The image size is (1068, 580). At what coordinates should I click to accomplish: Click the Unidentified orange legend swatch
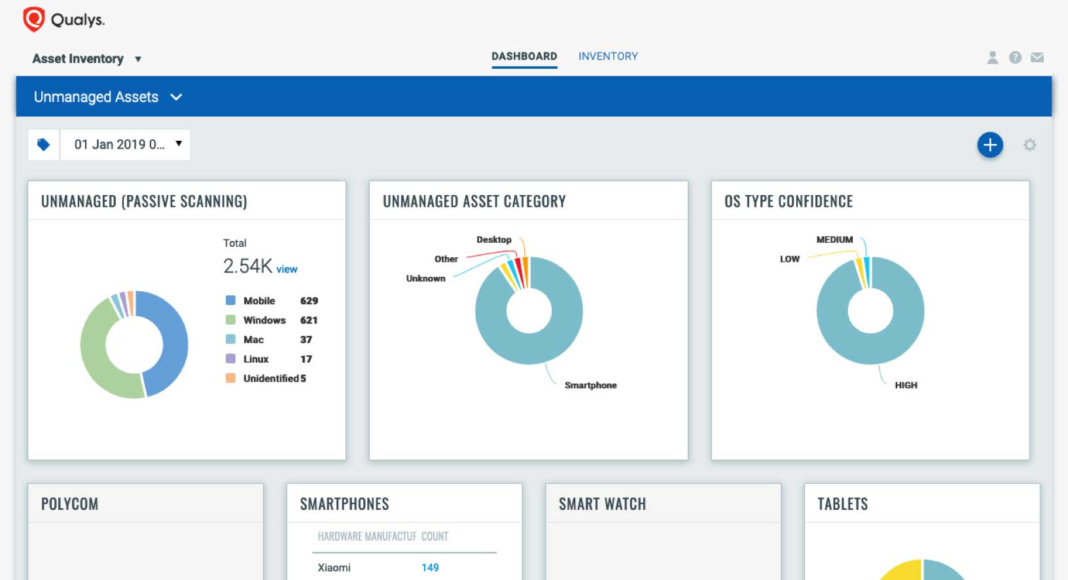coord(231,378)
